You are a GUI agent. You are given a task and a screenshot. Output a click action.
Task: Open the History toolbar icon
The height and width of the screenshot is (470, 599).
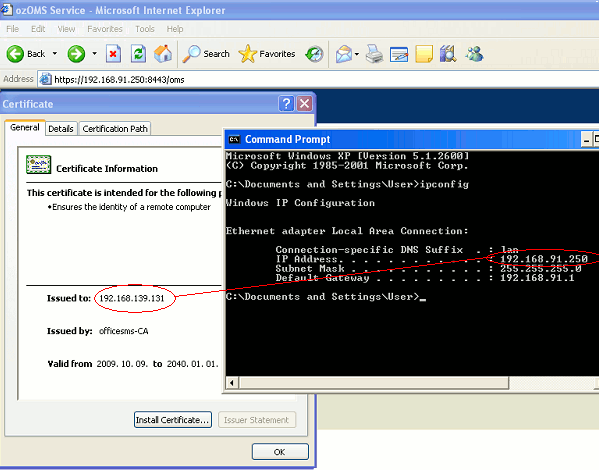point(315,54)
